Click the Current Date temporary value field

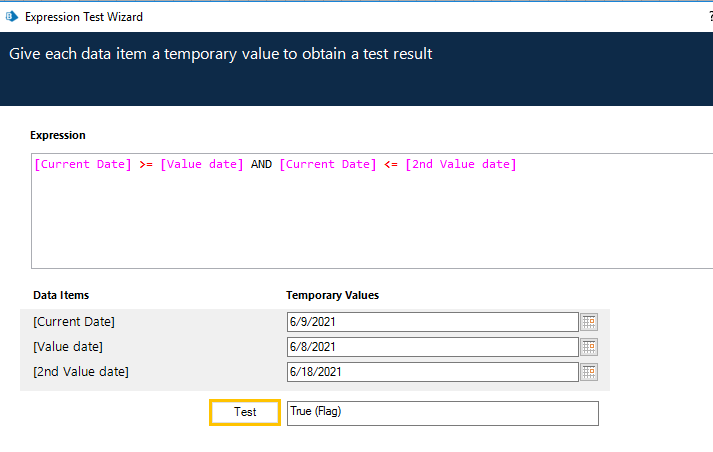432,322
